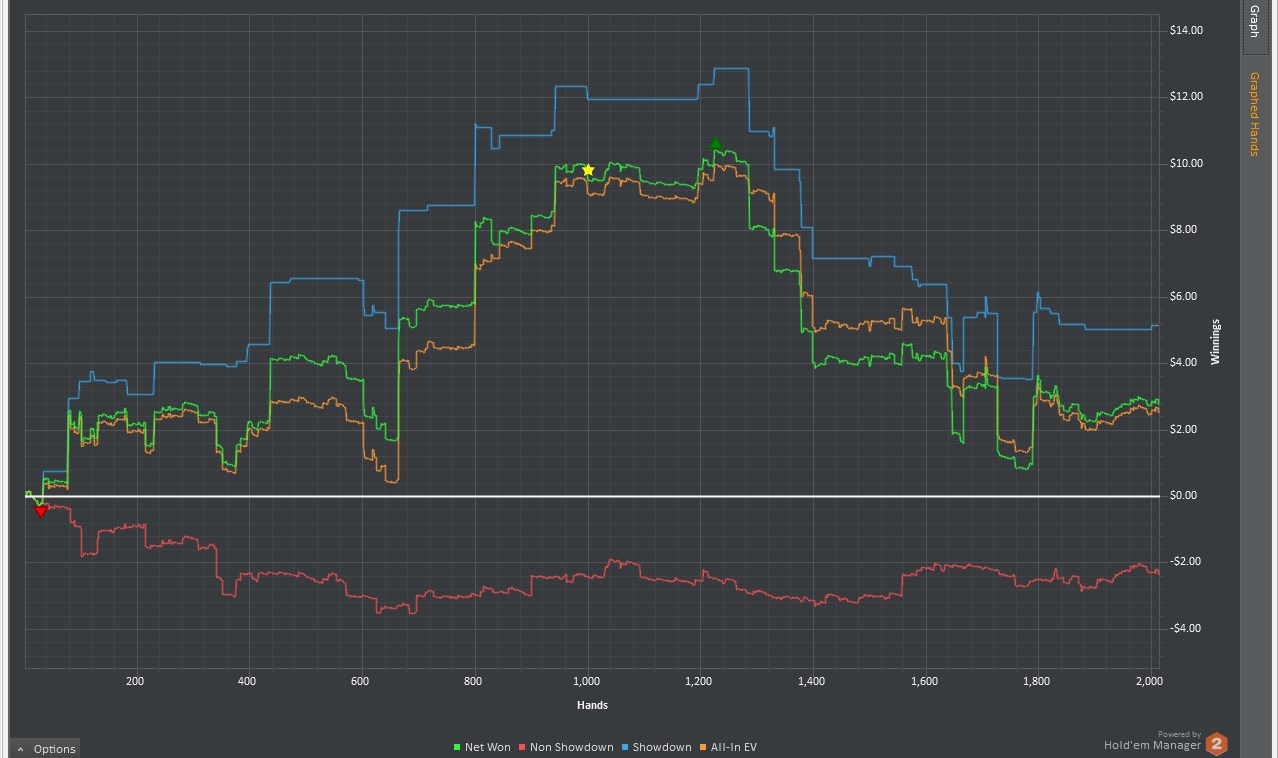This screenshot has width=1278, height=758.
Task: Click the 800 hands axis label
Action: coord(473,681)
